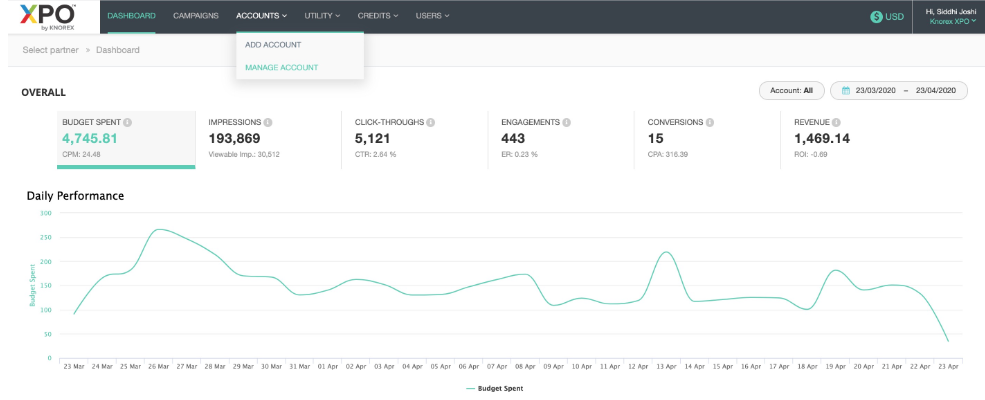Go to the Campaigns tab

tap(196, 16)
